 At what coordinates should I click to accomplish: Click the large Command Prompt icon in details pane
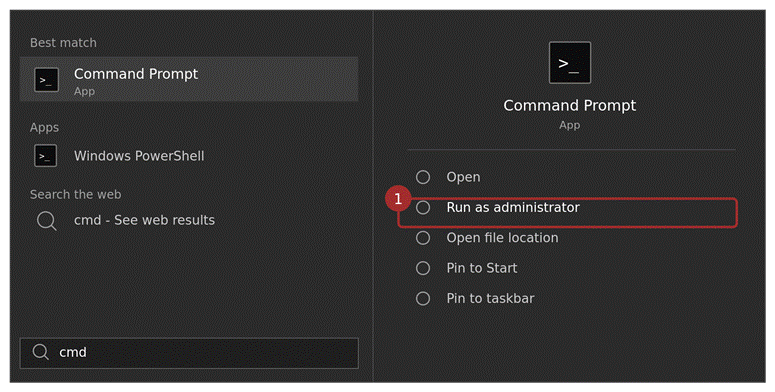(x=569, y=63)
